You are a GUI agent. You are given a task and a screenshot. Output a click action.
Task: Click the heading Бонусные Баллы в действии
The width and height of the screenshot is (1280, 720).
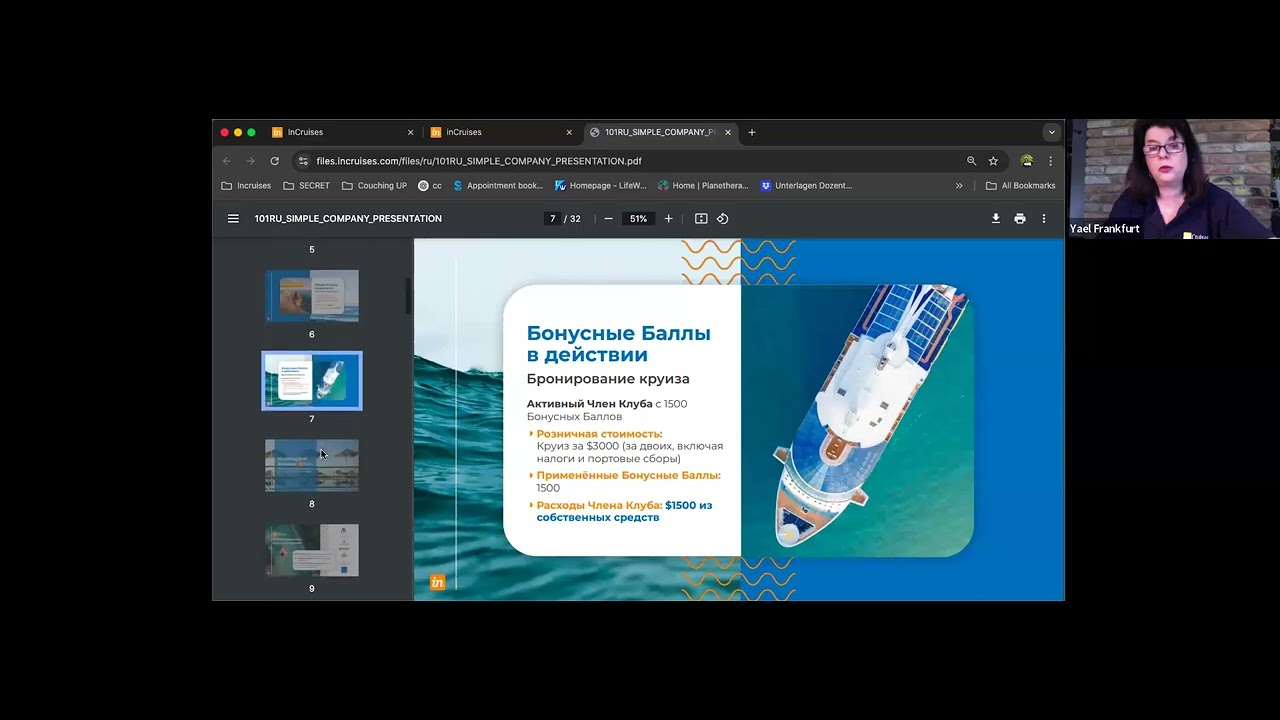(x=619, y=344)
